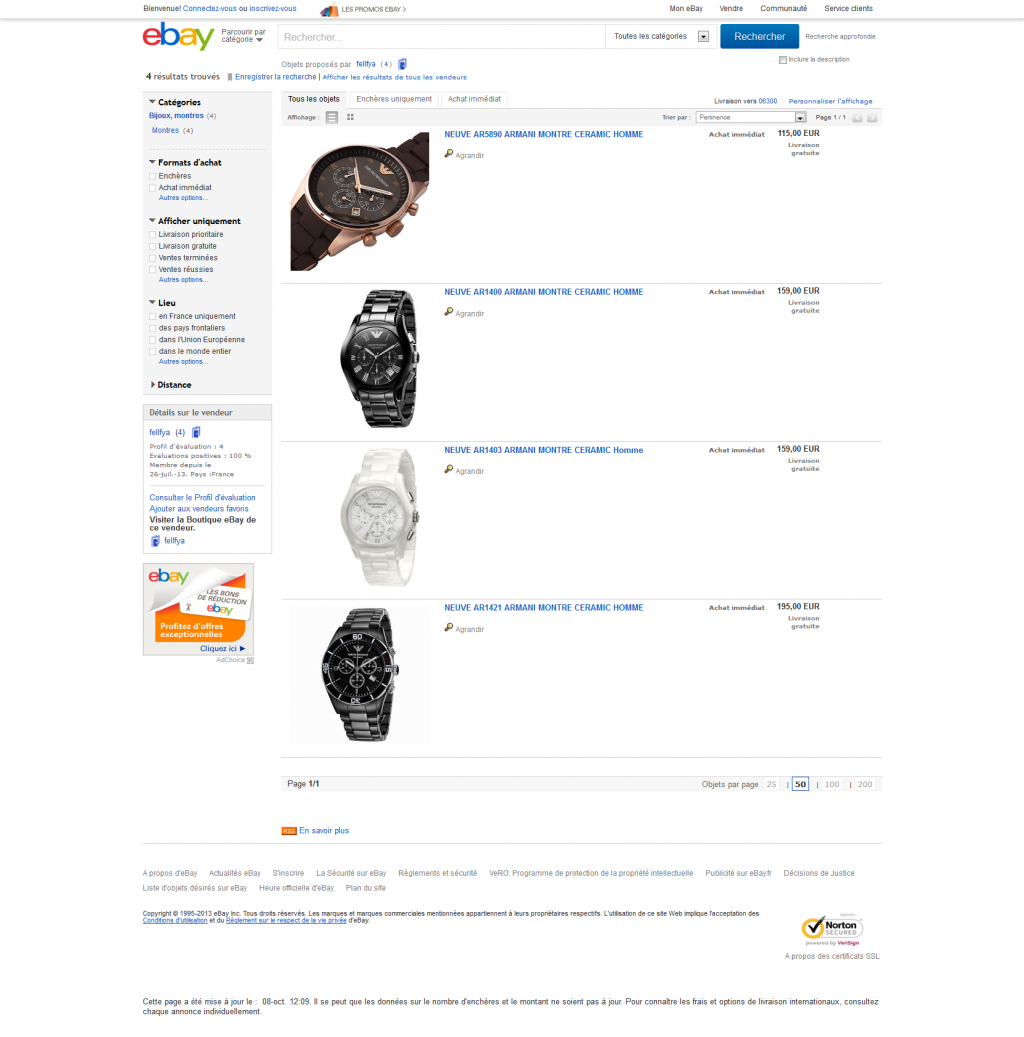Click the Norton Secured badge

click(x=832, y=929)
